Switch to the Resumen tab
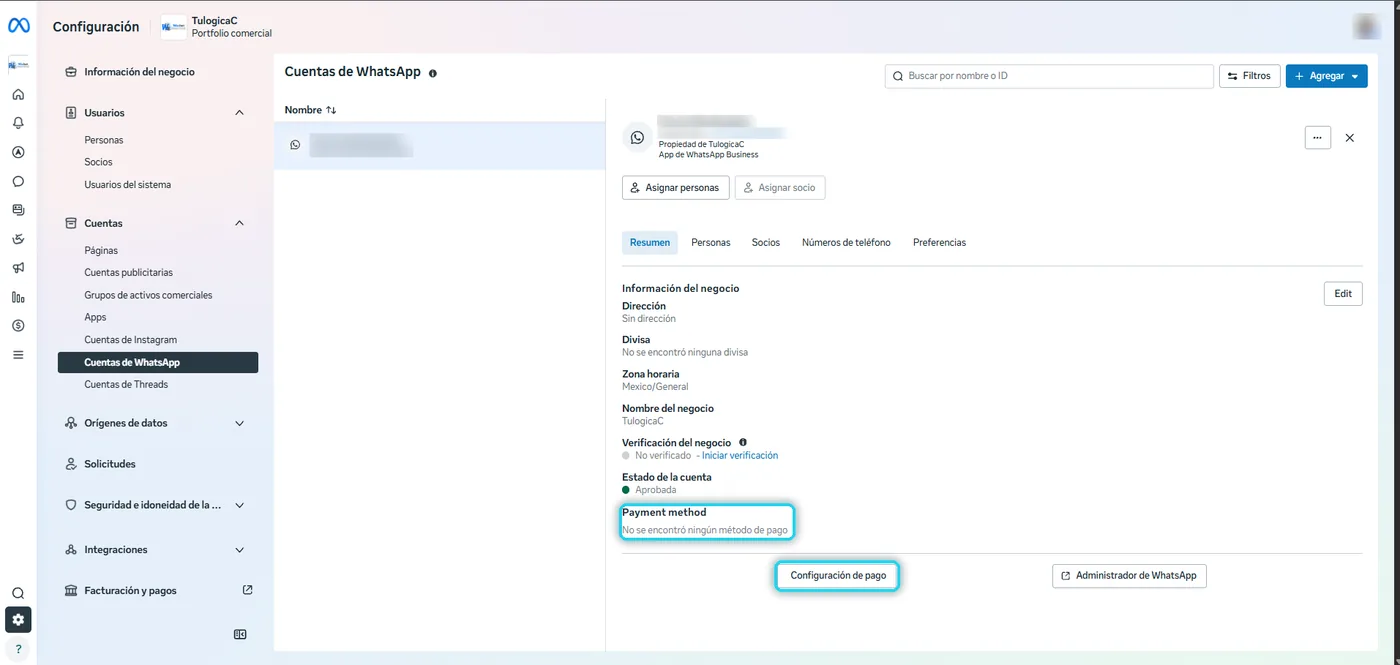Viewport: 1400px width, 665px height. pyautogui.click(x=650, y=243)
